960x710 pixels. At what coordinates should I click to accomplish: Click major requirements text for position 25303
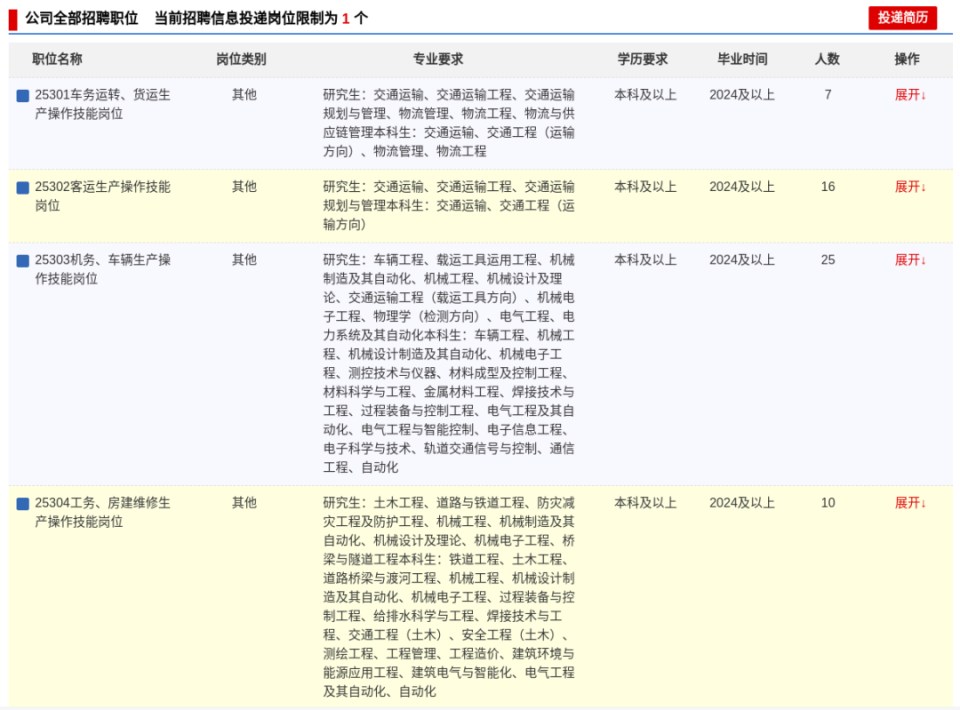pyautogui.click(x=449, y=364)
